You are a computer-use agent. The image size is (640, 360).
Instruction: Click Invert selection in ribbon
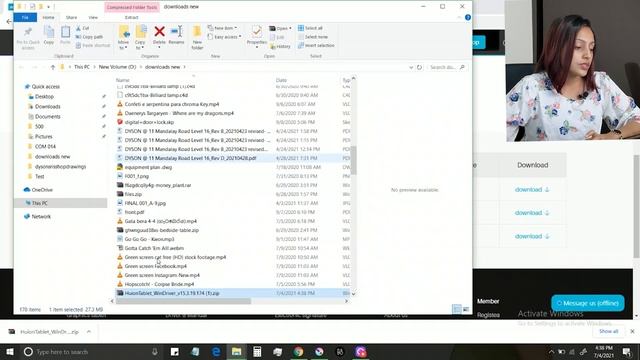point(316,45)
